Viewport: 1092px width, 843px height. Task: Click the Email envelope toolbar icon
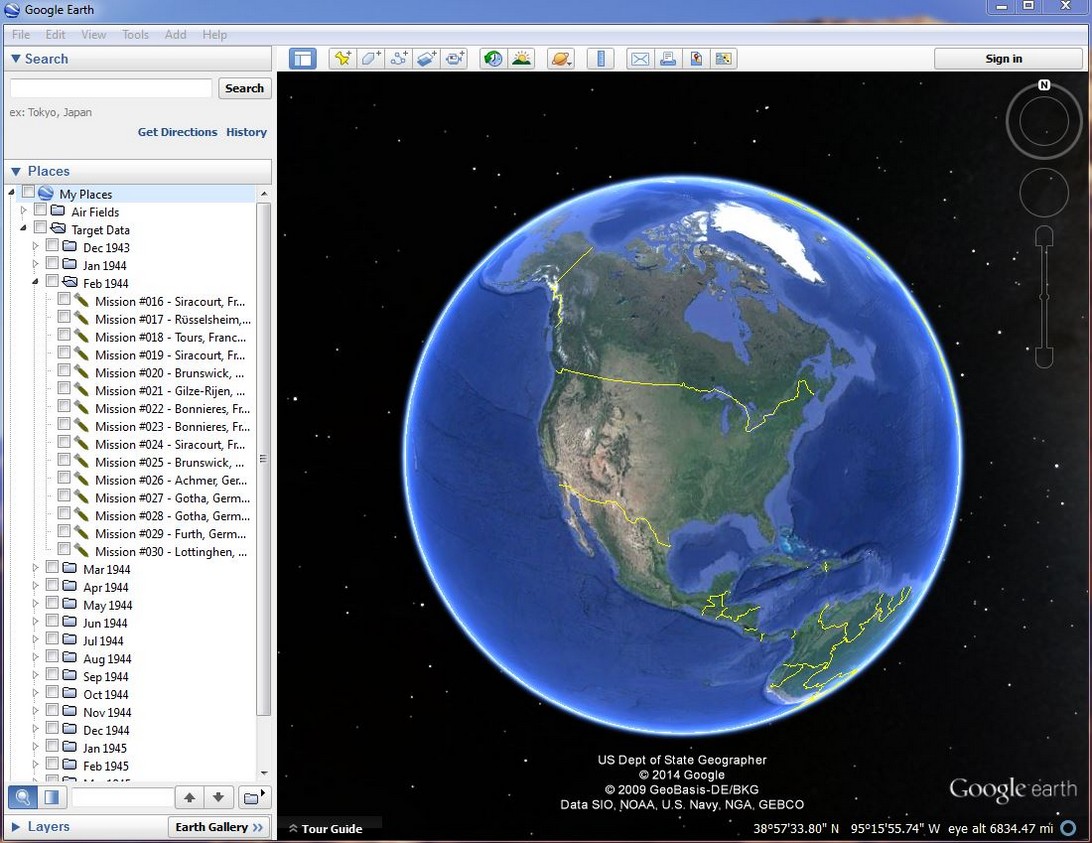pos(640,59)
